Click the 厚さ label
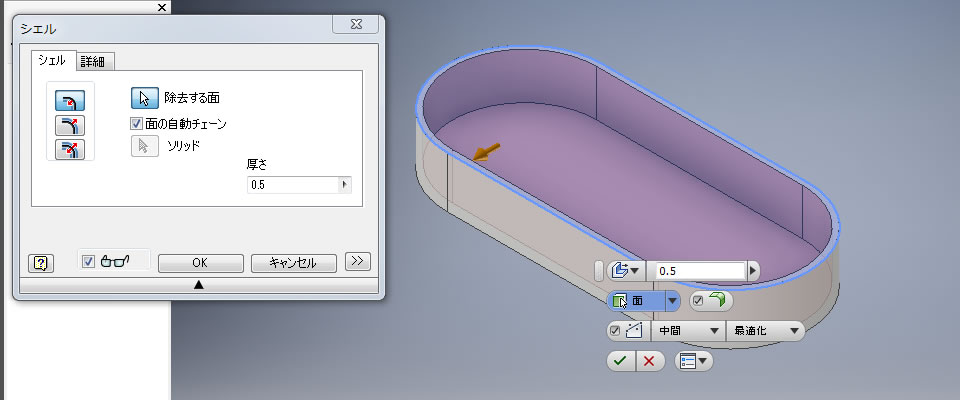960x400 pixels. (x=257, y=165)
